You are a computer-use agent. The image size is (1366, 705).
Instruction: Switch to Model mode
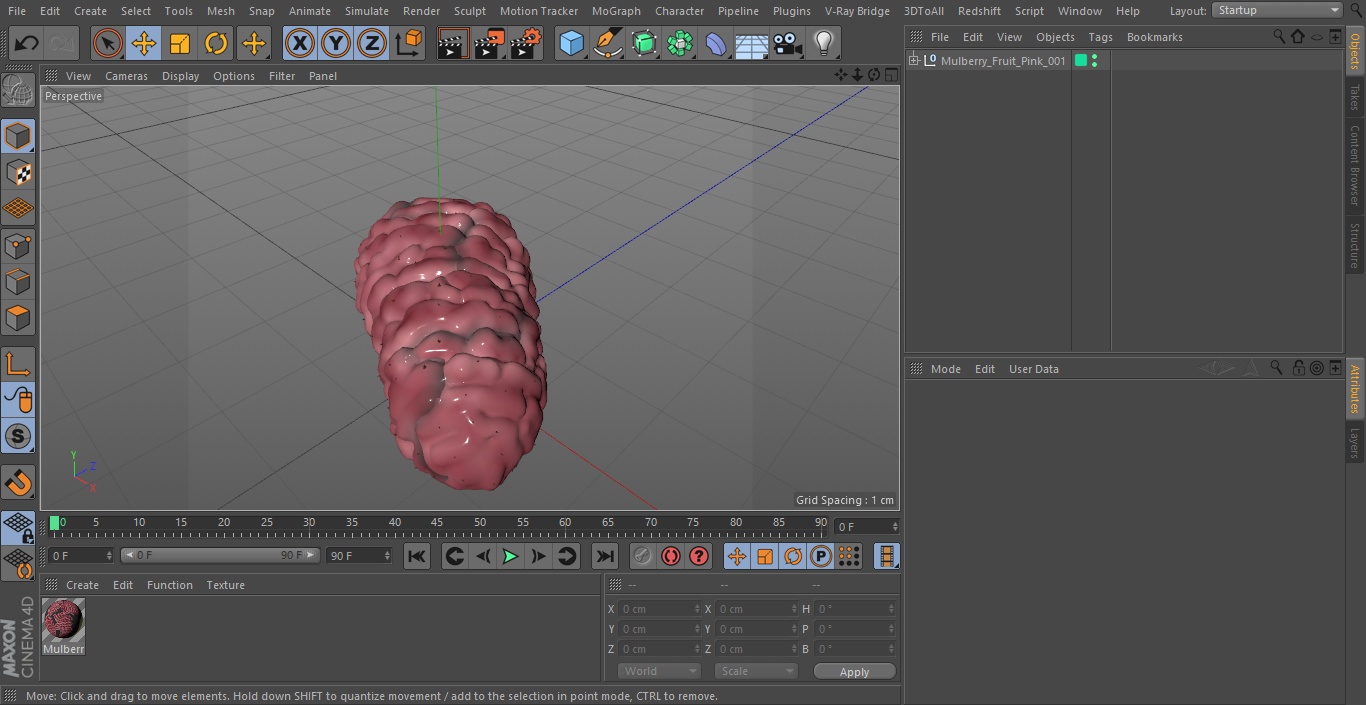tap(18, 136)
